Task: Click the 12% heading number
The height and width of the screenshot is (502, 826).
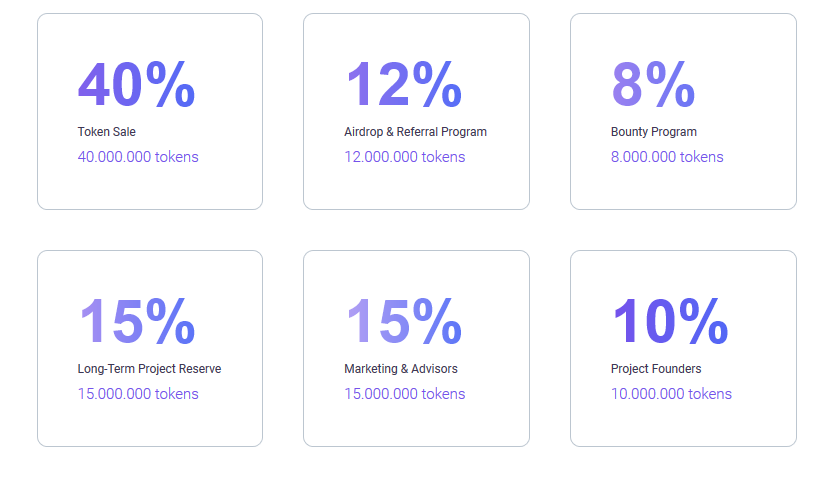Action: [x=403, y=85]
